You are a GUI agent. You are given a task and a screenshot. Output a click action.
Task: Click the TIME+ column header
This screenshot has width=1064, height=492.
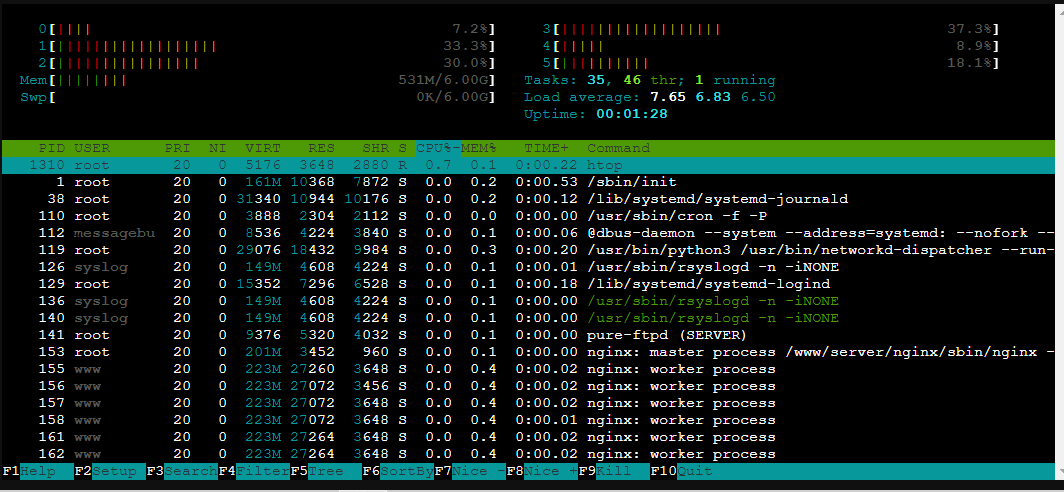[x=546, y=148]
